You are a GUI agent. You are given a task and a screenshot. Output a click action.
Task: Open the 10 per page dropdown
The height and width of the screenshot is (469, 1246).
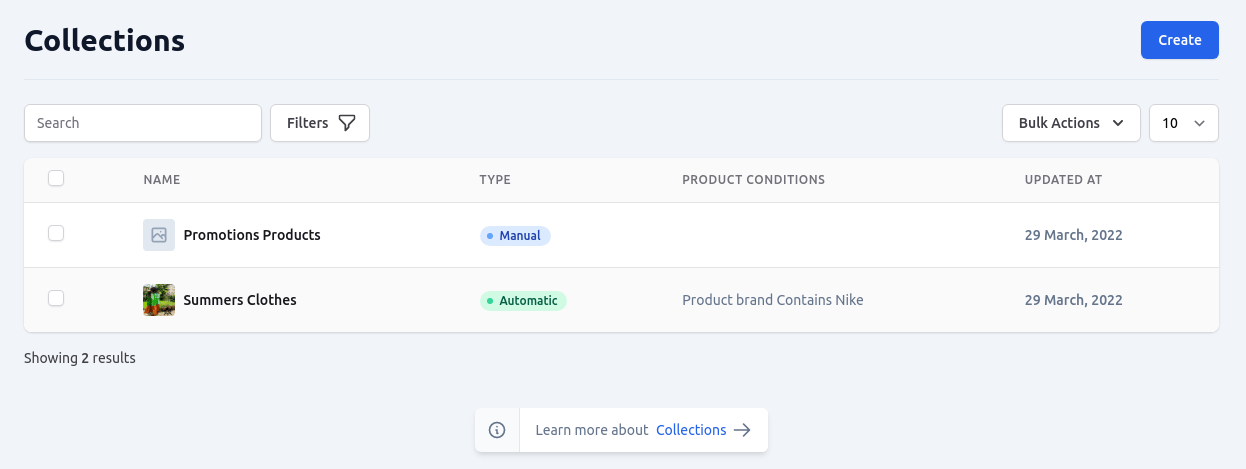tap(1184, 123)
